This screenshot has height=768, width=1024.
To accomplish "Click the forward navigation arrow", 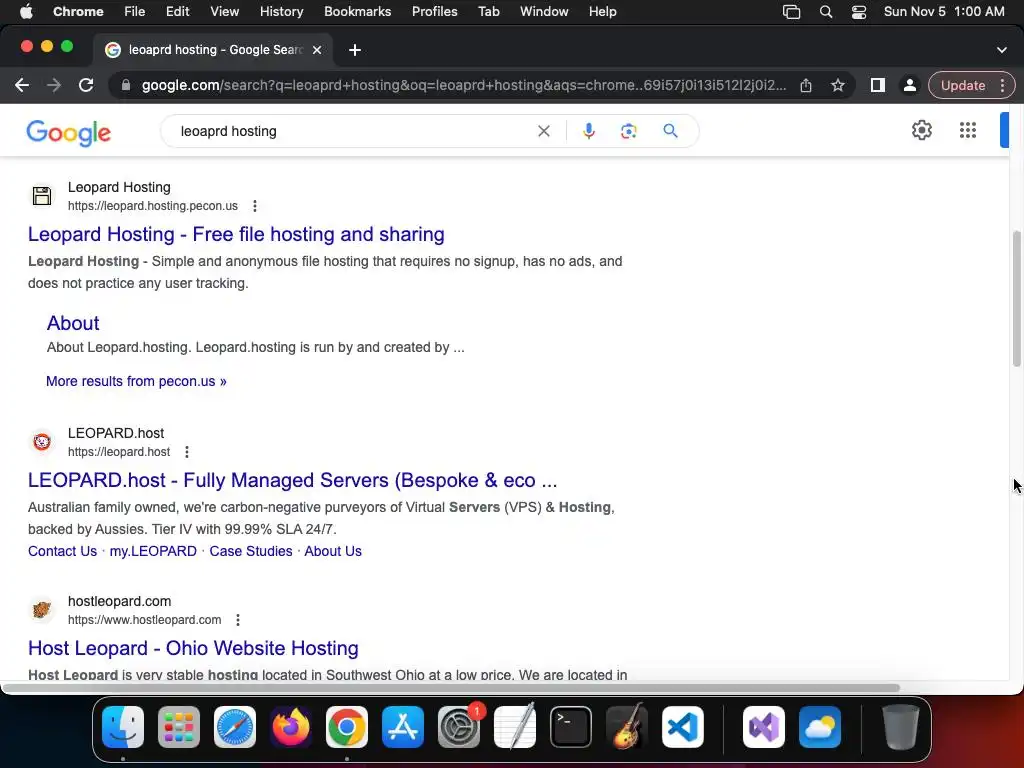I will (54, 86).
